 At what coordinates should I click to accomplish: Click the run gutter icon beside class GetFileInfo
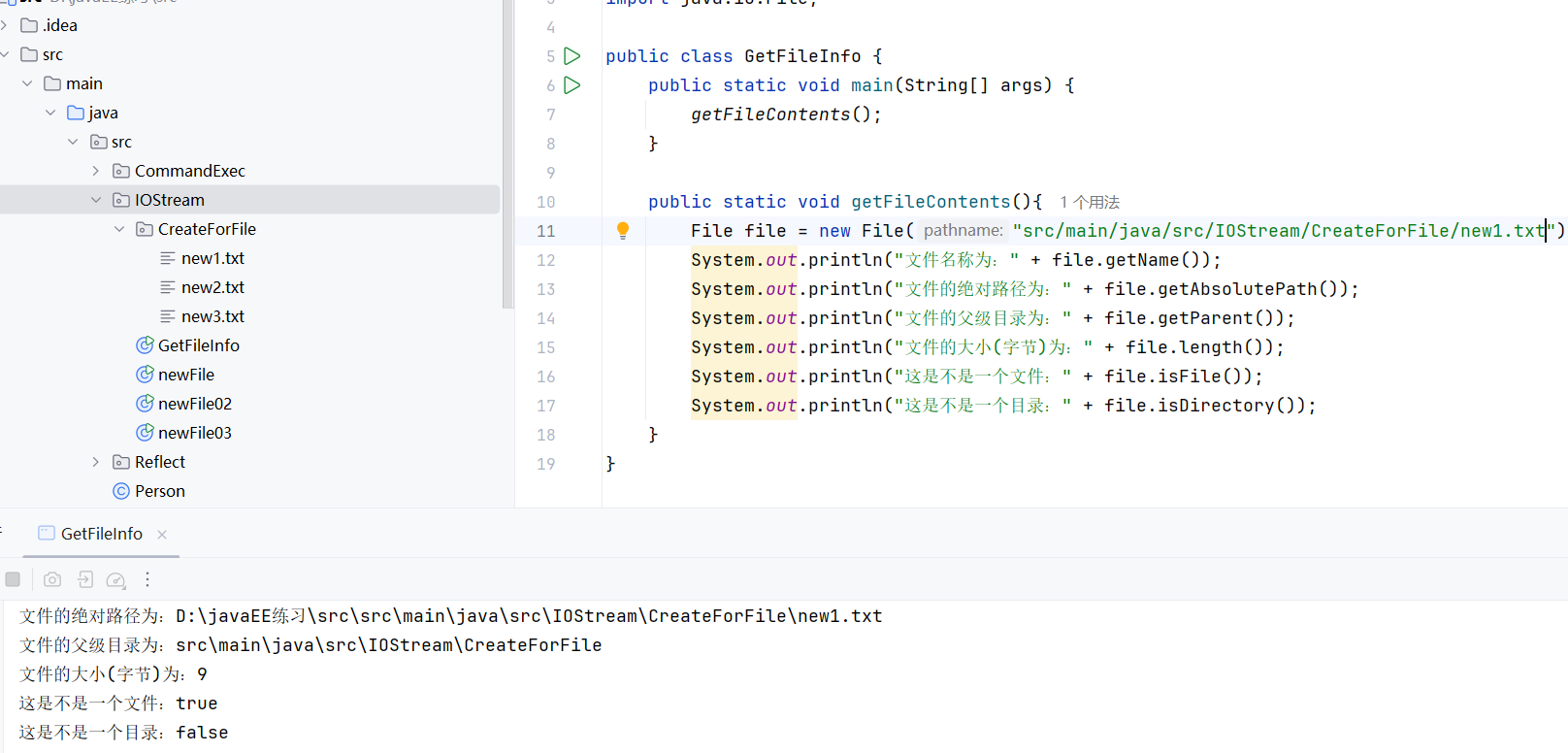click(572, 56)
